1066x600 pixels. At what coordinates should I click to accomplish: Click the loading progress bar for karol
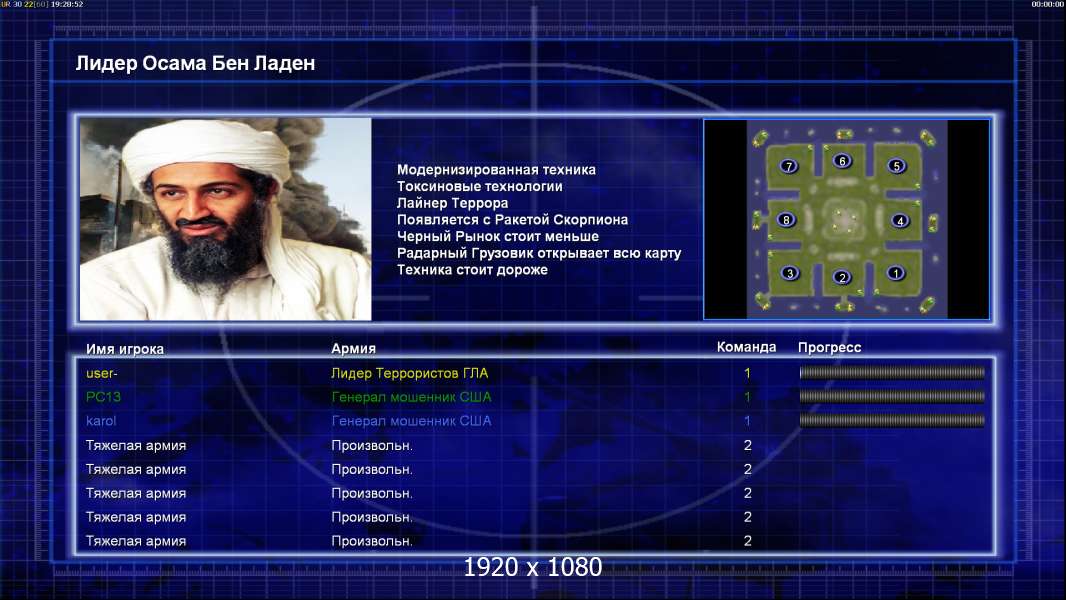pos(892,421)
